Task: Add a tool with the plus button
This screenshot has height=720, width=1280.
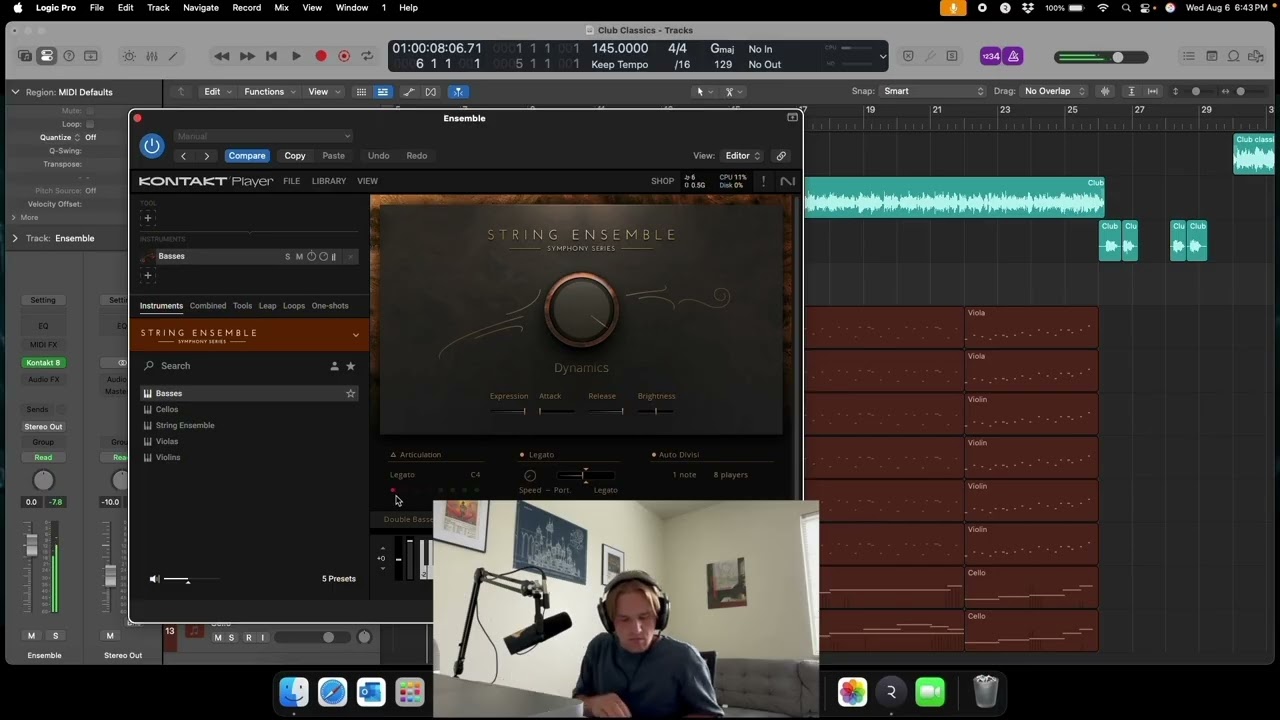Action: coord(147,218)
